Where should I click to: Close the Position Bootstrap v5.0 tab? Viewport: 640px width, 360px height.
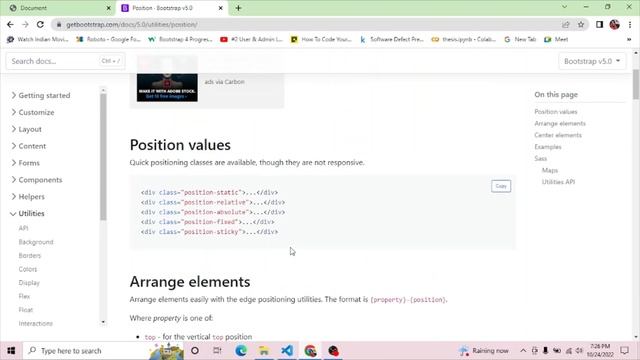coord(220,8)
